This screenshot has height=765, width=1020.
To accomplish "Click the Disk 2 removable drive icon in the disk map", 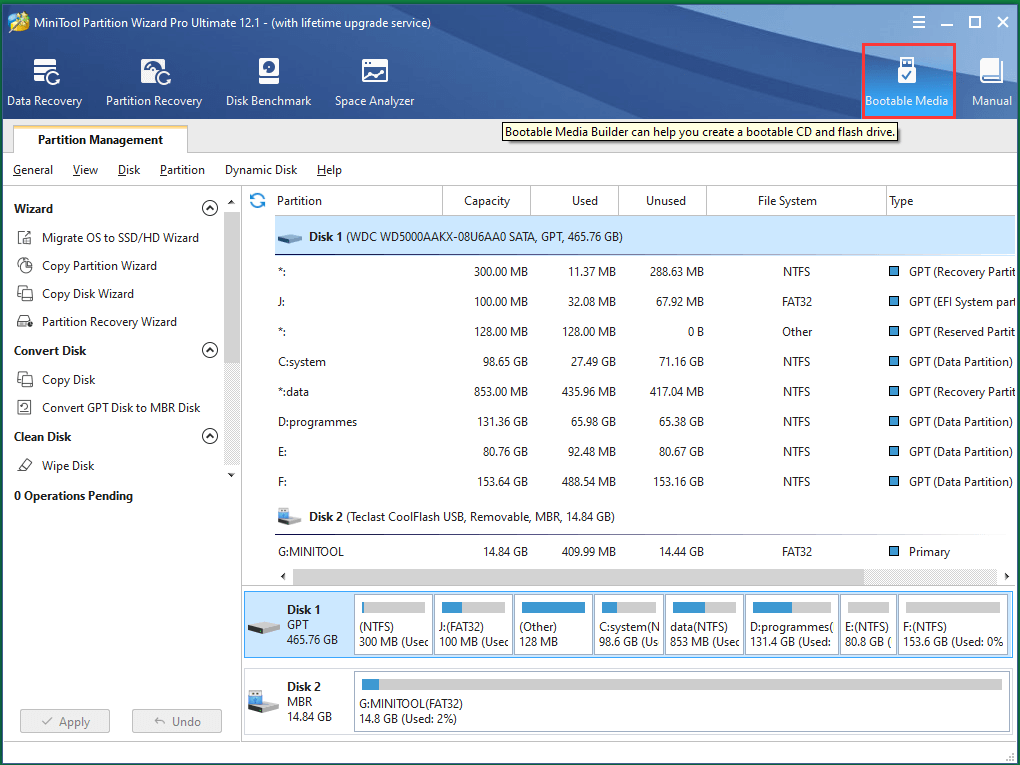I will click(x=263, y=701).
